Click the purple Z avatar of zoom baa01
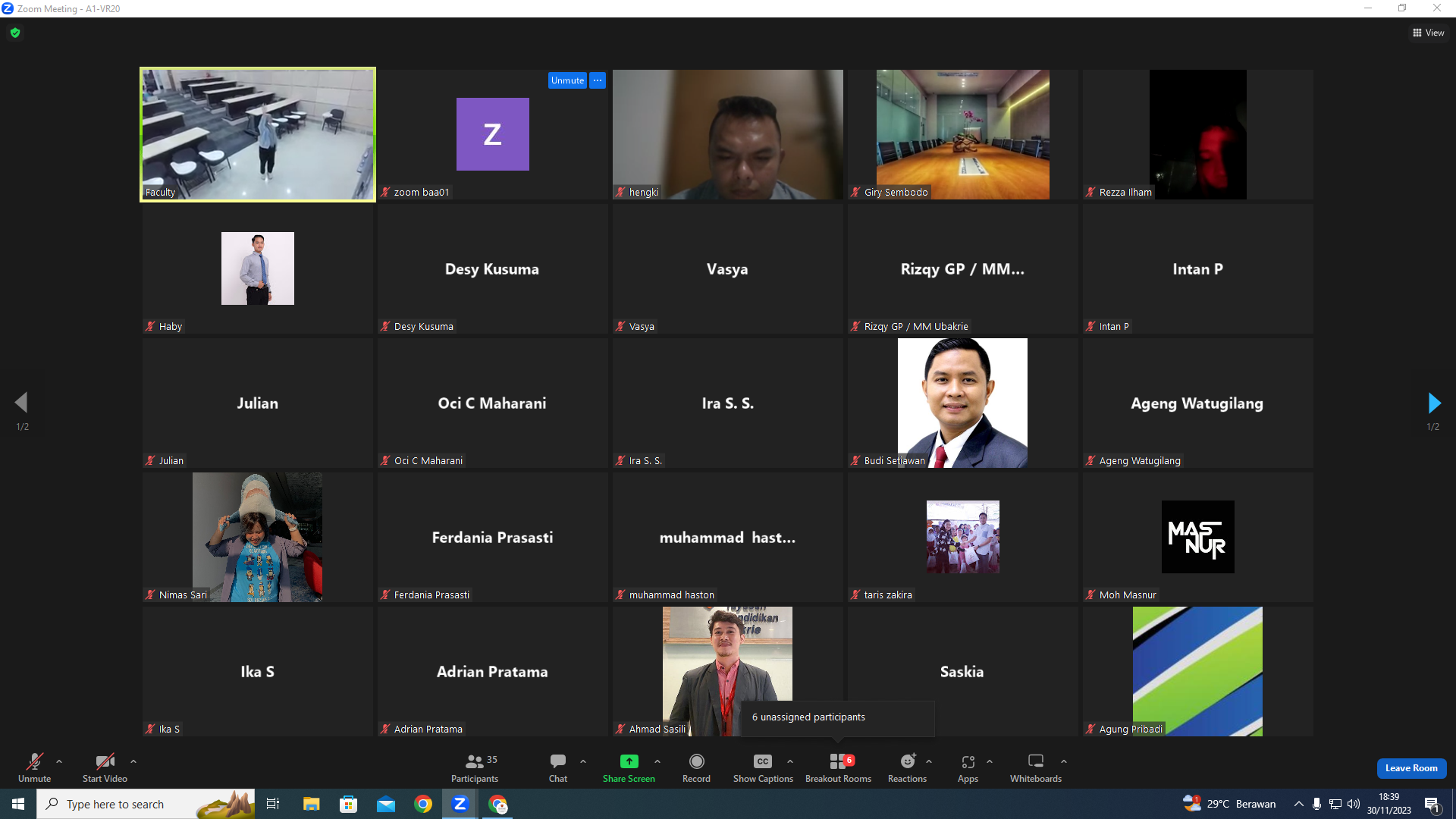 click(x=493, y=134)
